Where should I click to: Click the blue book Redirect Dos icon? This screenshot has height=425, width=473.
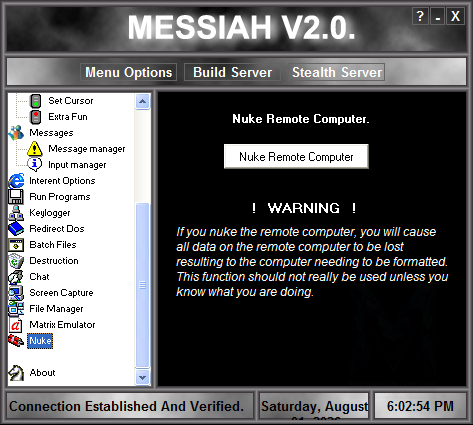click(x=16, y=229)
